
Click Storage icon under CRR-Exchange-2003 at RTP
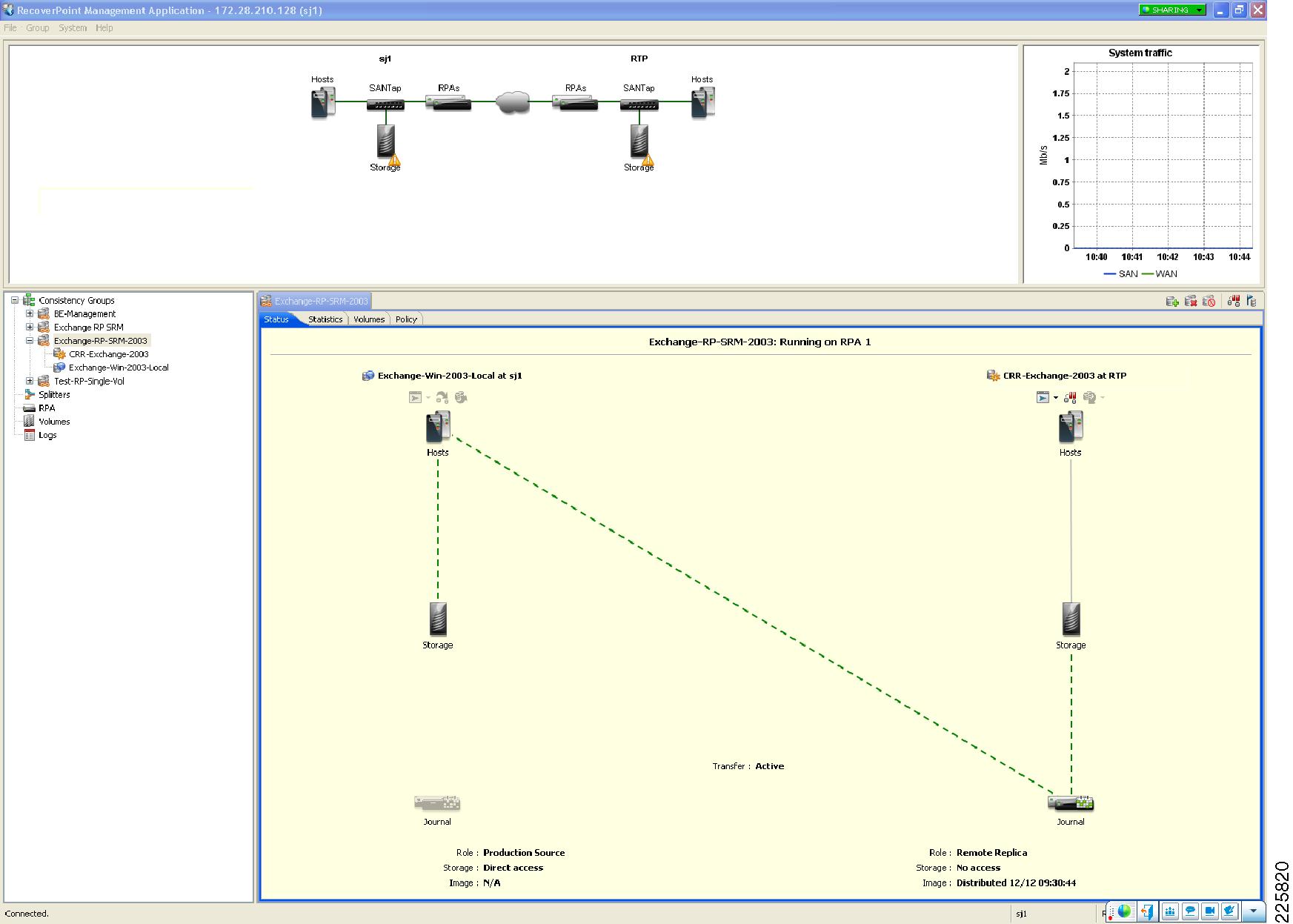pyautogui.click(x=1071, y=619)
